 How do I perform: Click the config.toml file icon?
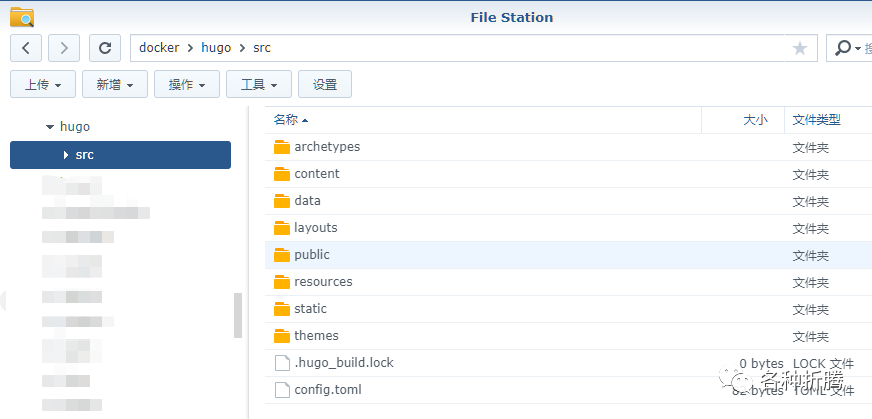[x=281, y=390]
